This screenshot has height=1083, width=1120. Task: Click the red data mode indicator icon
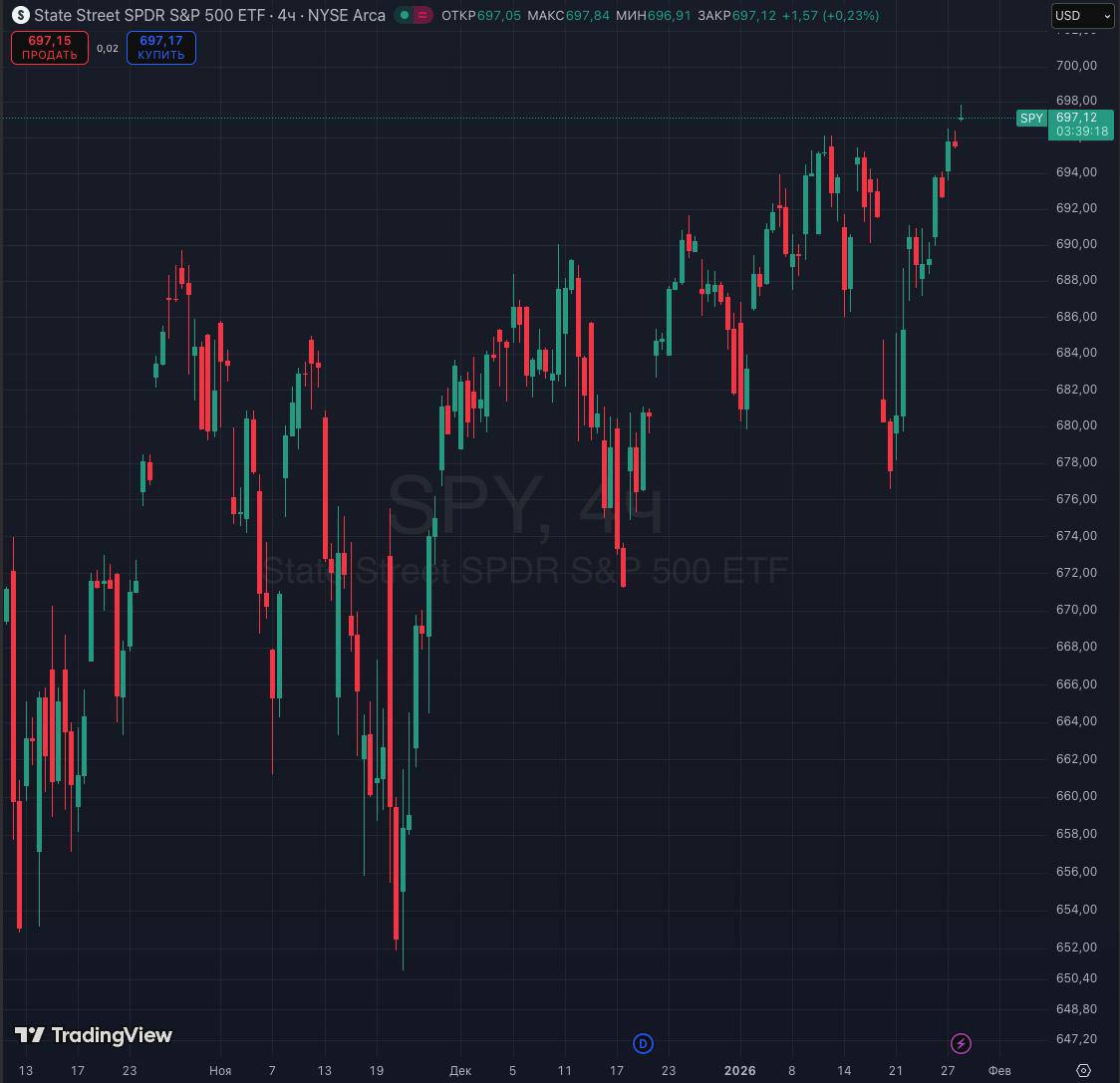422,15
